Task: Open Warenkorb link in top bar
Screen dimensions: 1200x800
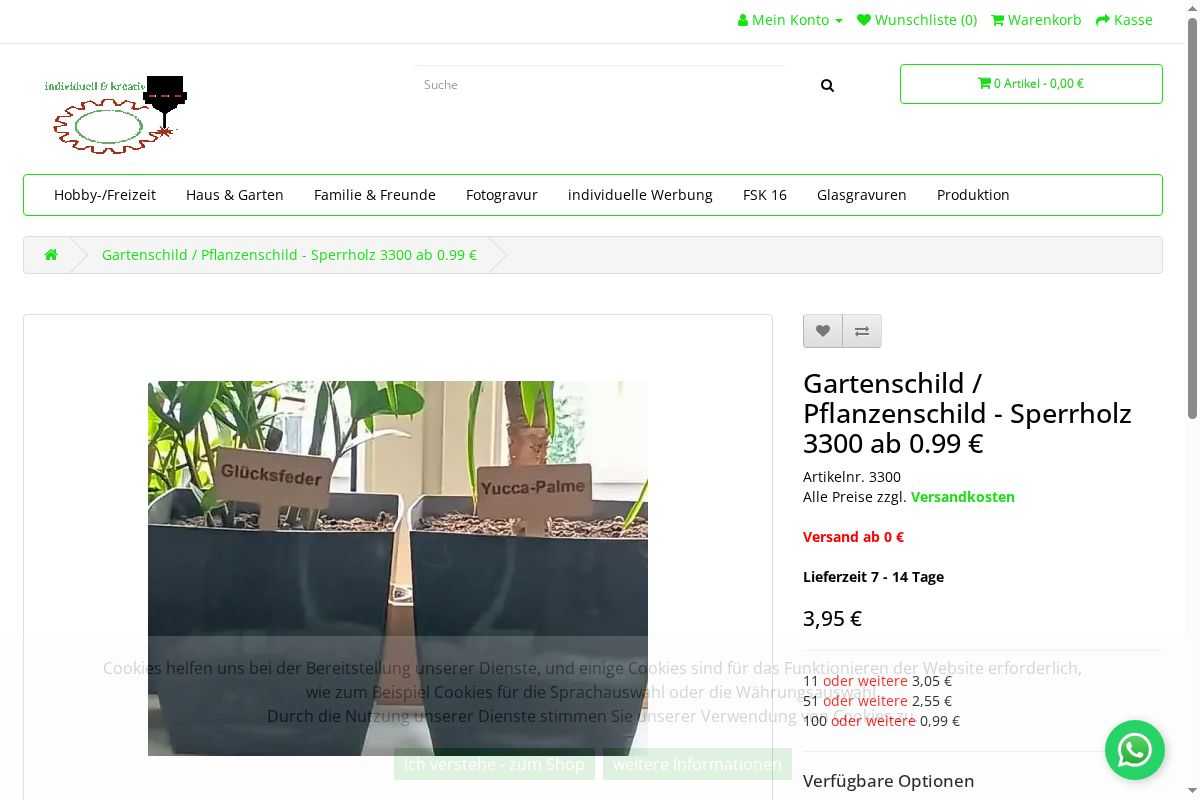Action: tap(1036, 20)
